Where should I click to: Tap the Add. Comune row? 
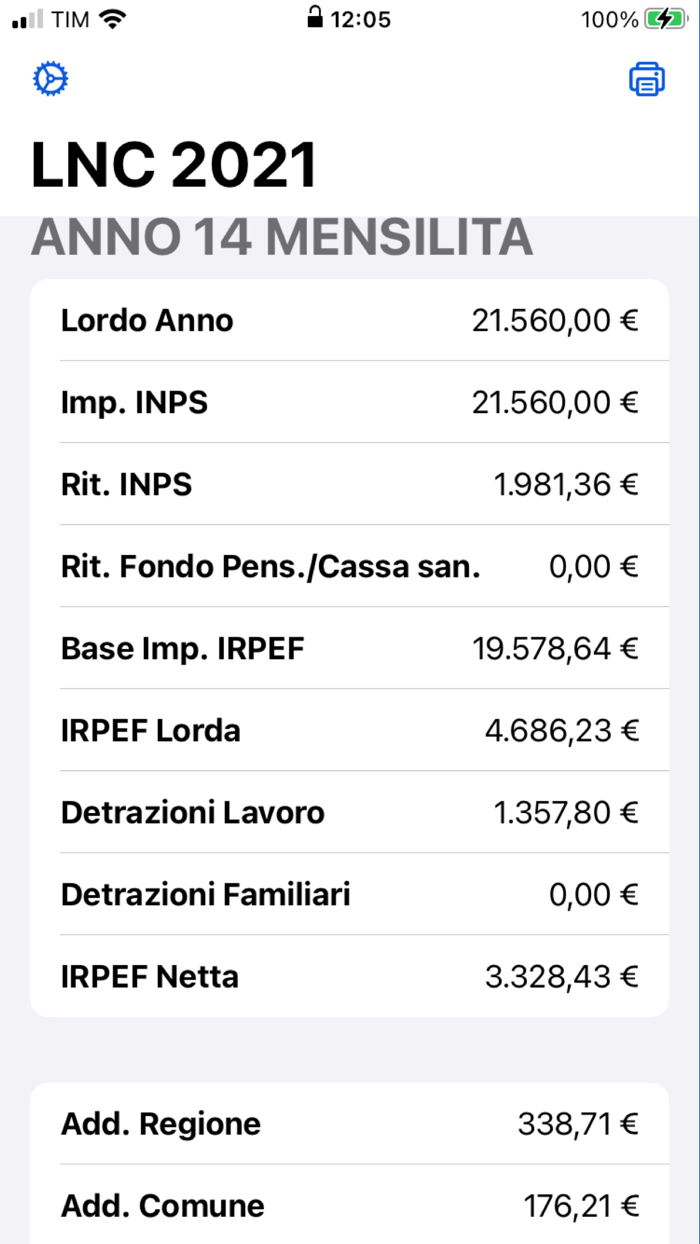349,1205
